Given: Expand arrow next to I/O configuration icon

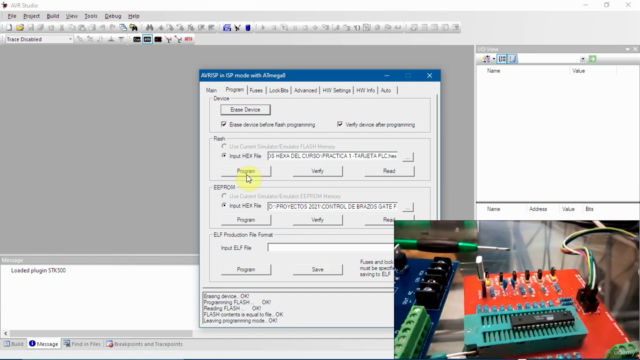Looking at the screenshot, I should pyautogui.click(x=493, y=59).
